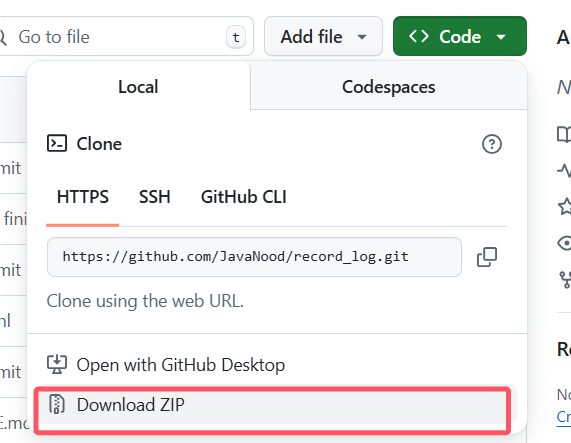Click the Activity pulse icon in sidebar
The image size is (571, 443).
click(564, 170)
